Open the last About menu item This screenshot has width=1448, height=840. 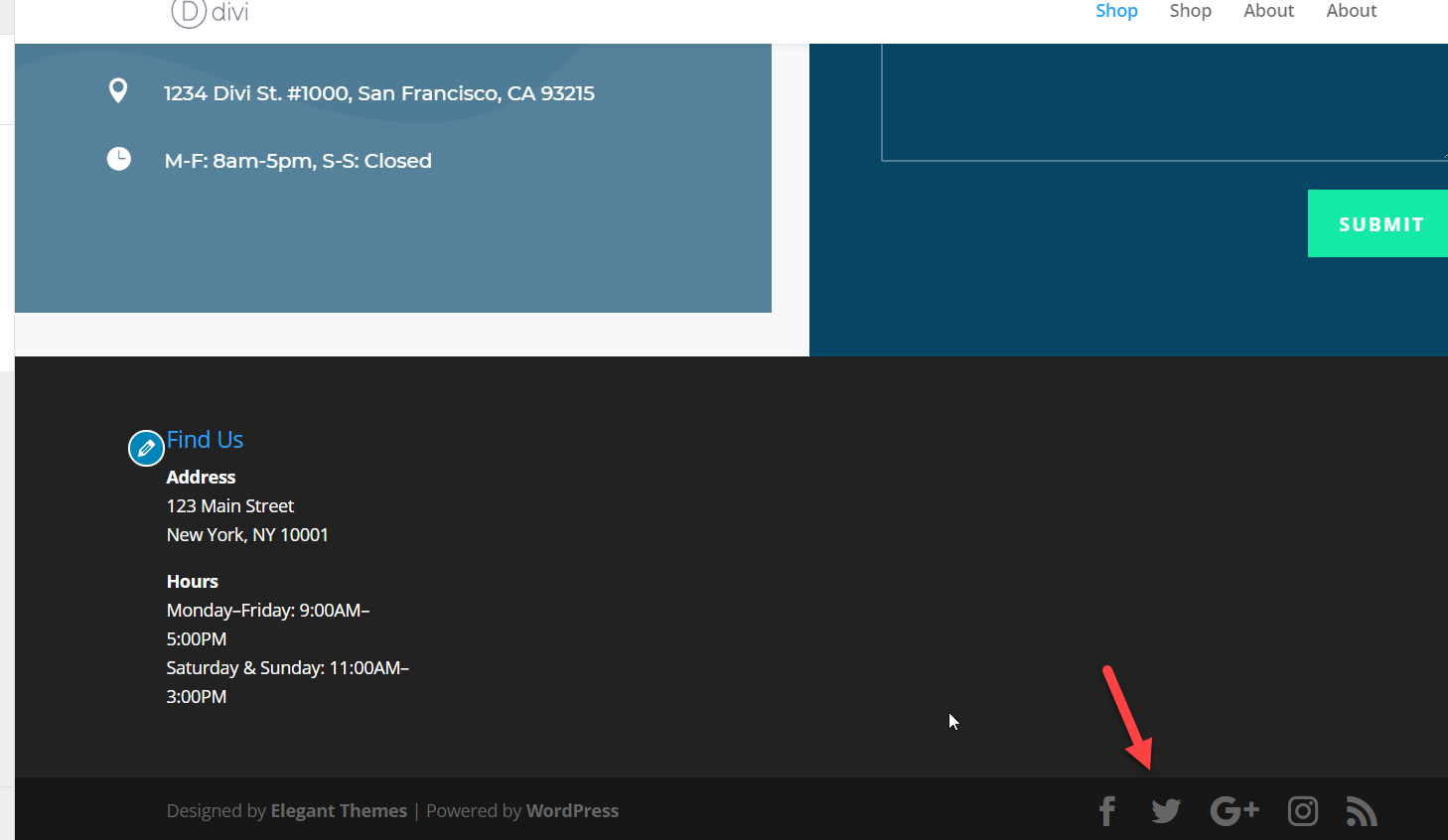1352,11
